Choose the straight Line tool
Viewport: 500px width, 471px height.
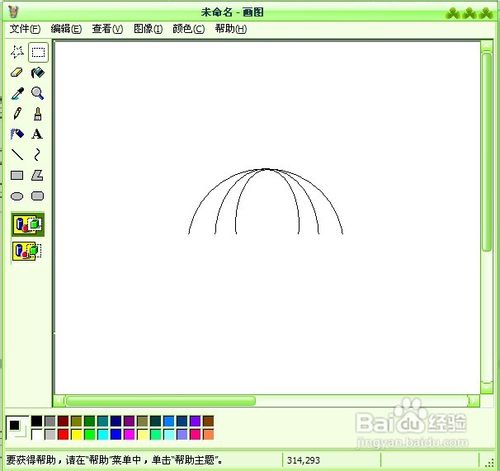[x=17, y=155]
